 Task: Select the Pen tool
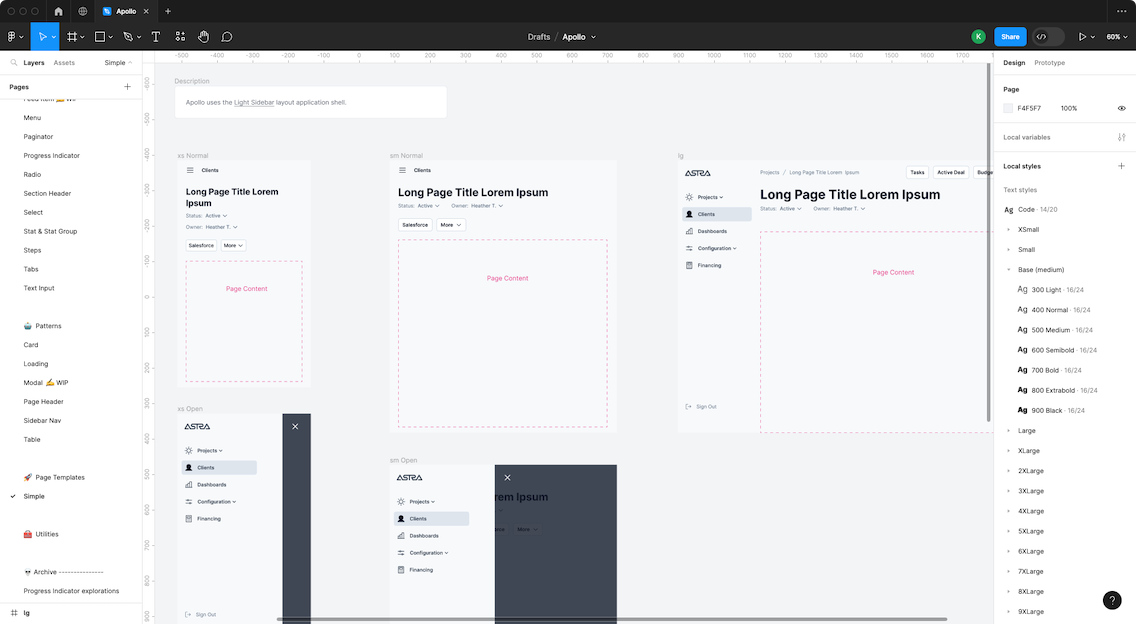point(128,37)
